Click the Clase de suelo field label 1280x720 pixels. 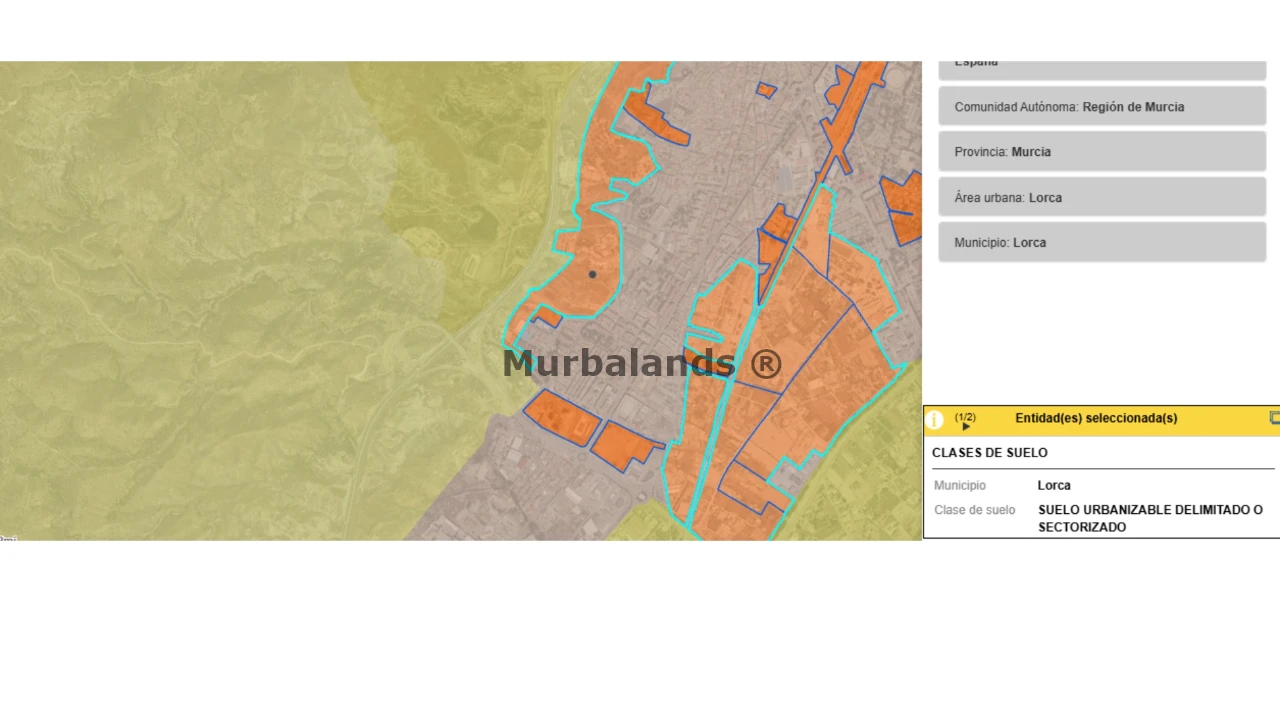pyautogui.click(x=974, y=510)
